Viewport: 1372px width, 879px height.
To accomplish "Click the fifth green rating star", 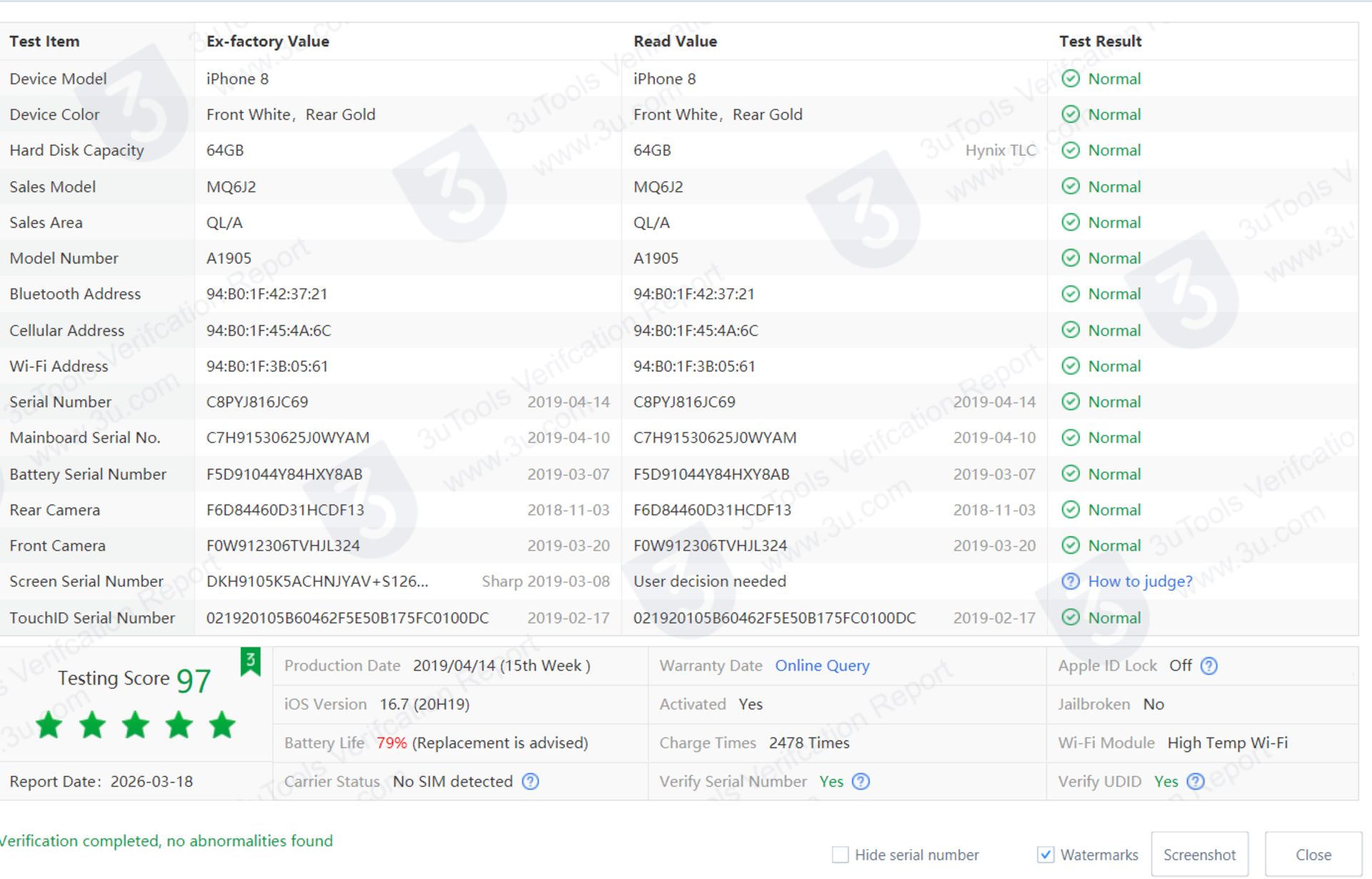I will pyautogui.click(x=222, y=725).
